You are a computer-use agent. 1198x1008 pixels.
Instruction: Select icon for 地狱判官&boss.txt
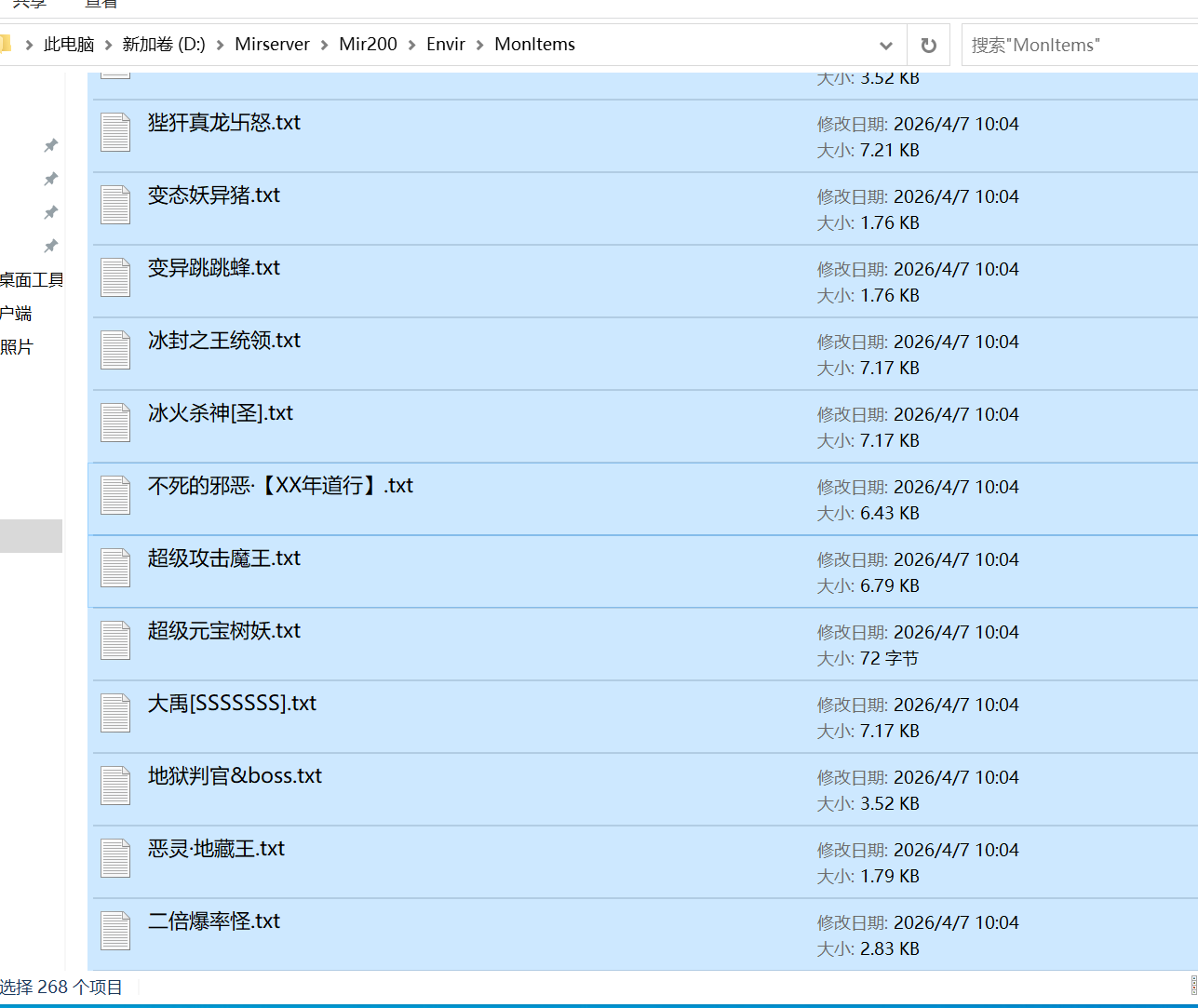click(115, 786)
